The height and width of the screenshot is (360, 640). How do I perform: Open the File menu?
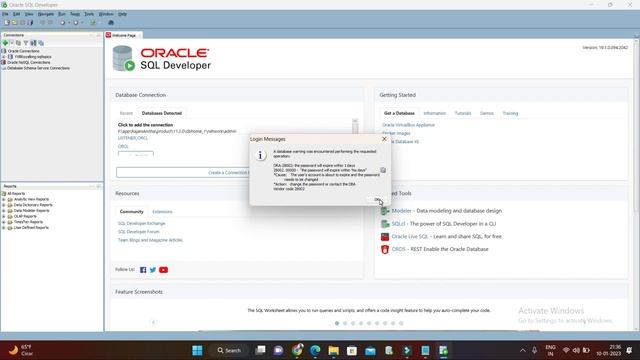click(x=5, y=14)
